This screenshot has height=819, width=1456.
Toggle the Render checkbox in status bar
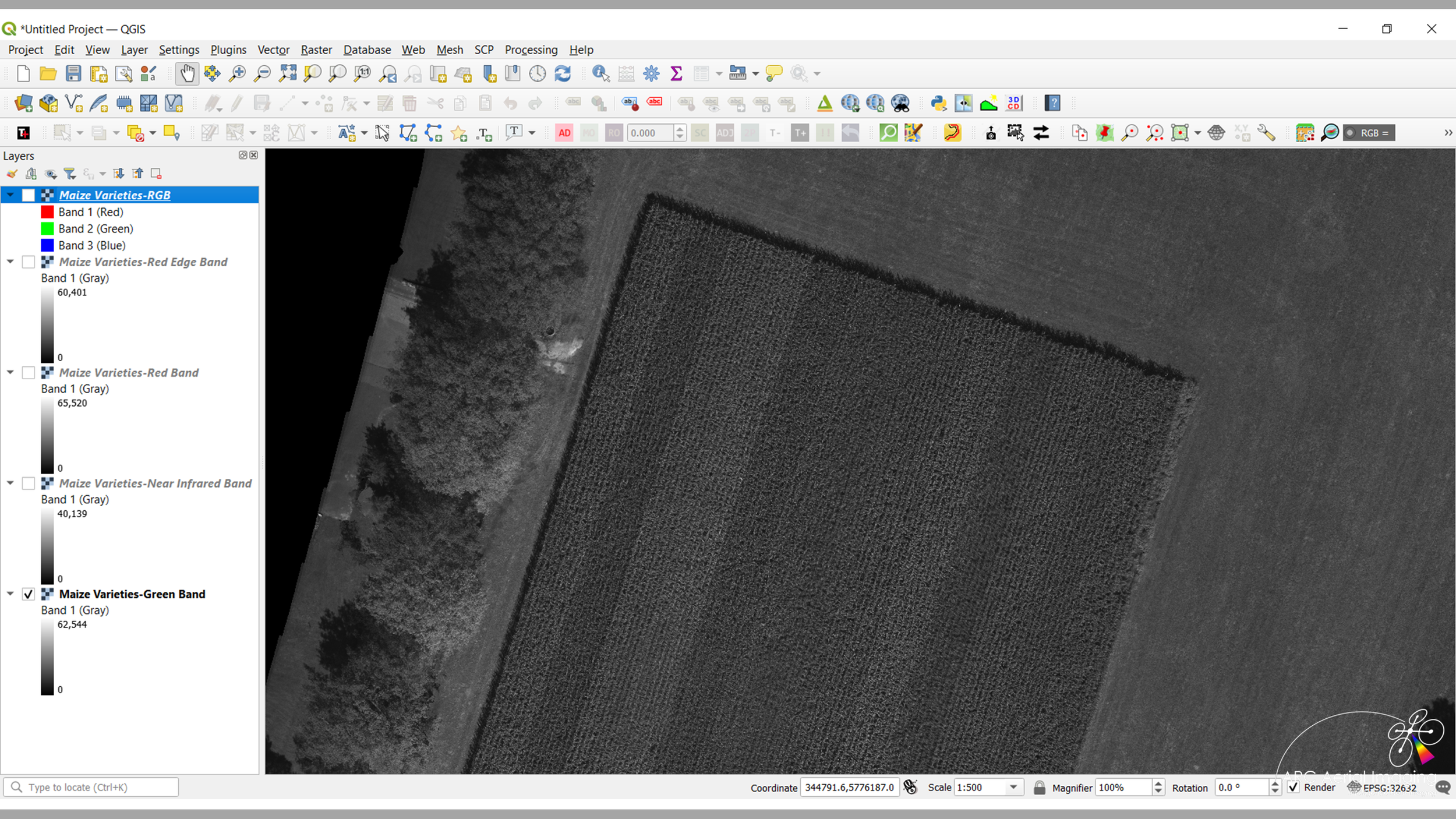1294,788
